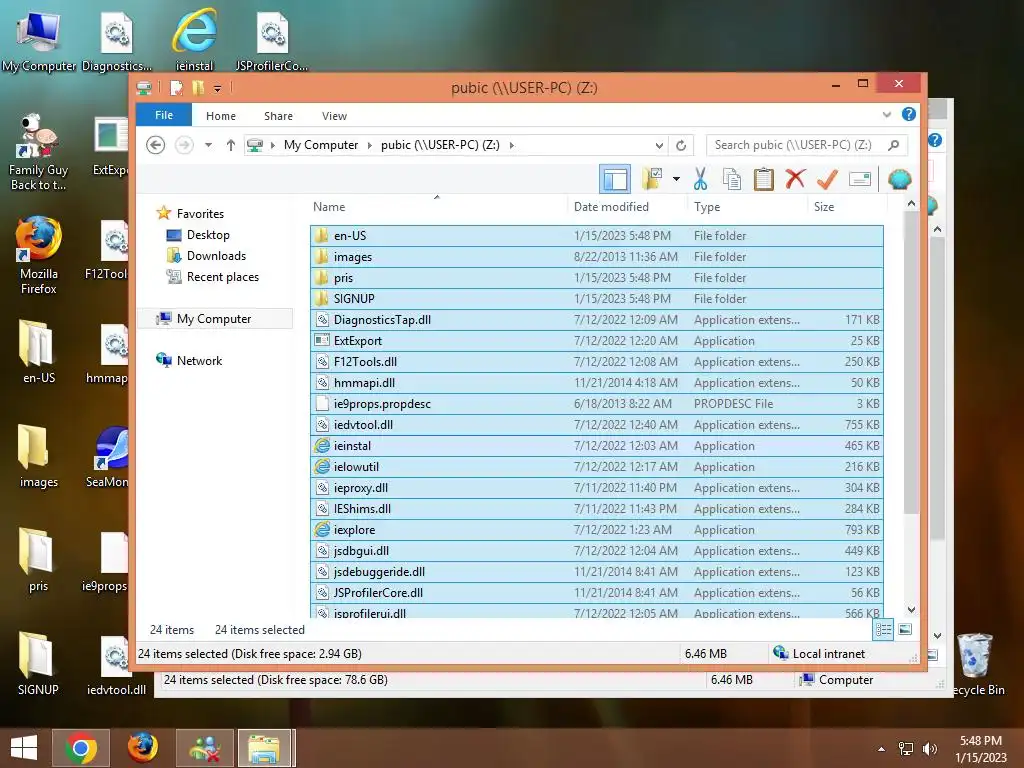Image resolution: width=1024 pixels, height=768 pixels.
Task: Open the recent locations dropdown arrow
Action: point(208,145)
